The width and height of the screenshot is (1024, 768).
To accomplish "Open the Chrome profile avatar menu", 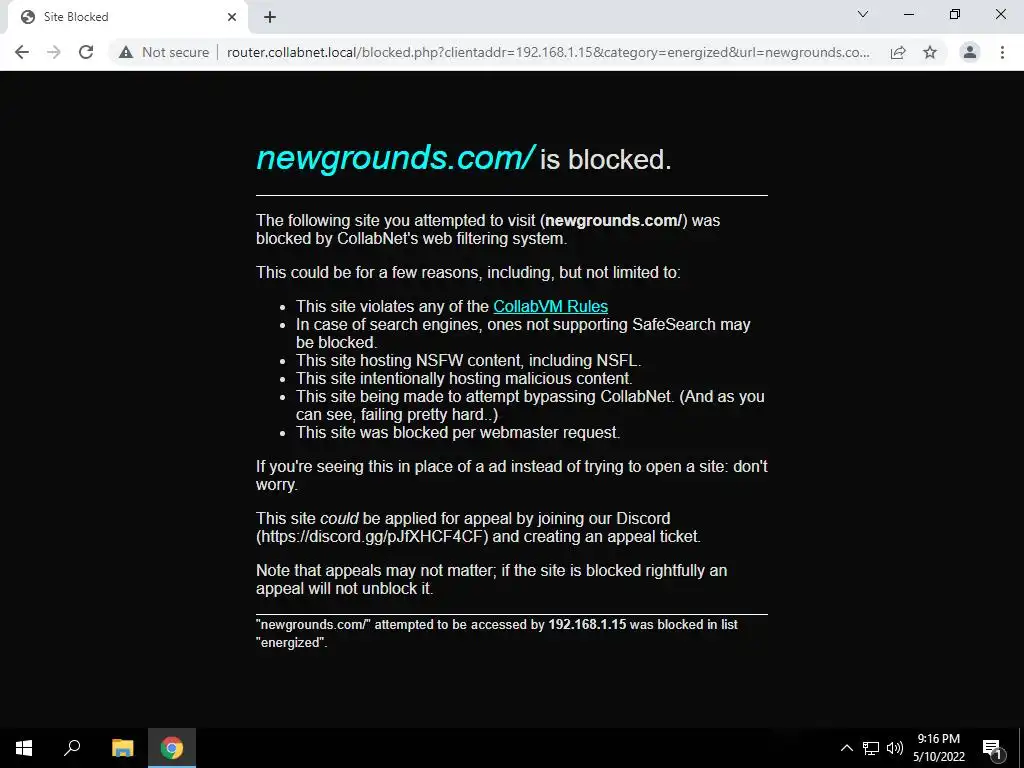I will [970, 52].
